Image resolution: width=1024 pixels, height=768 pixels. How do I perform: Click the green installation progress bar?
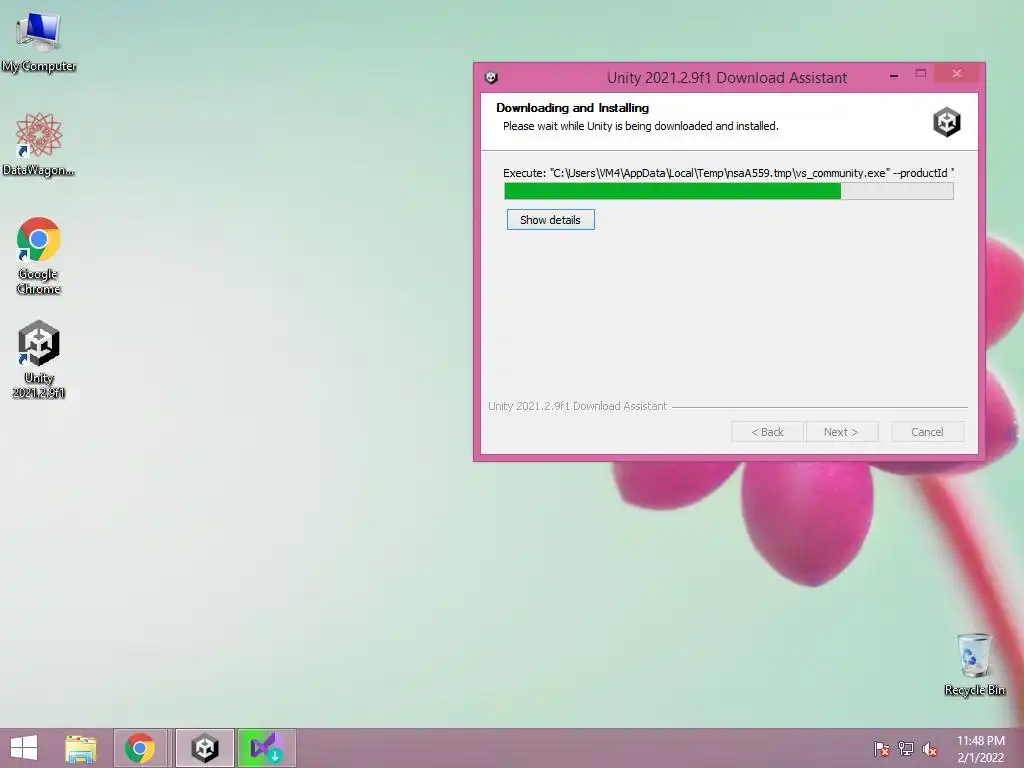coord(729,191)
